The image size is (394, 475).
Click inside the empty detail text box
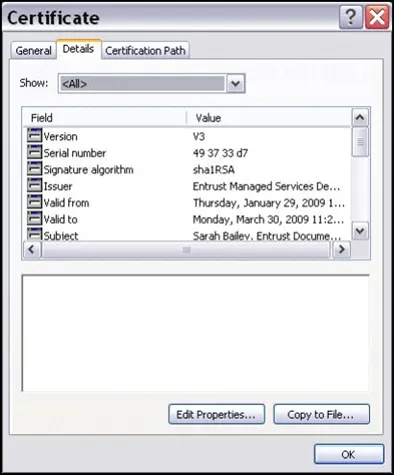(x=196, y=333)
